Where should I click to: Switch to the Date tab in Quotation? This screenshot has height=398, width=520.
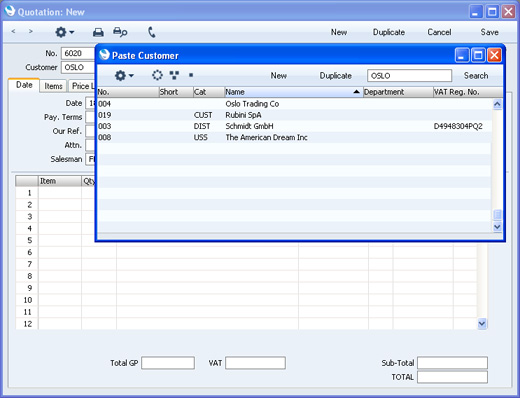(24, 85)
